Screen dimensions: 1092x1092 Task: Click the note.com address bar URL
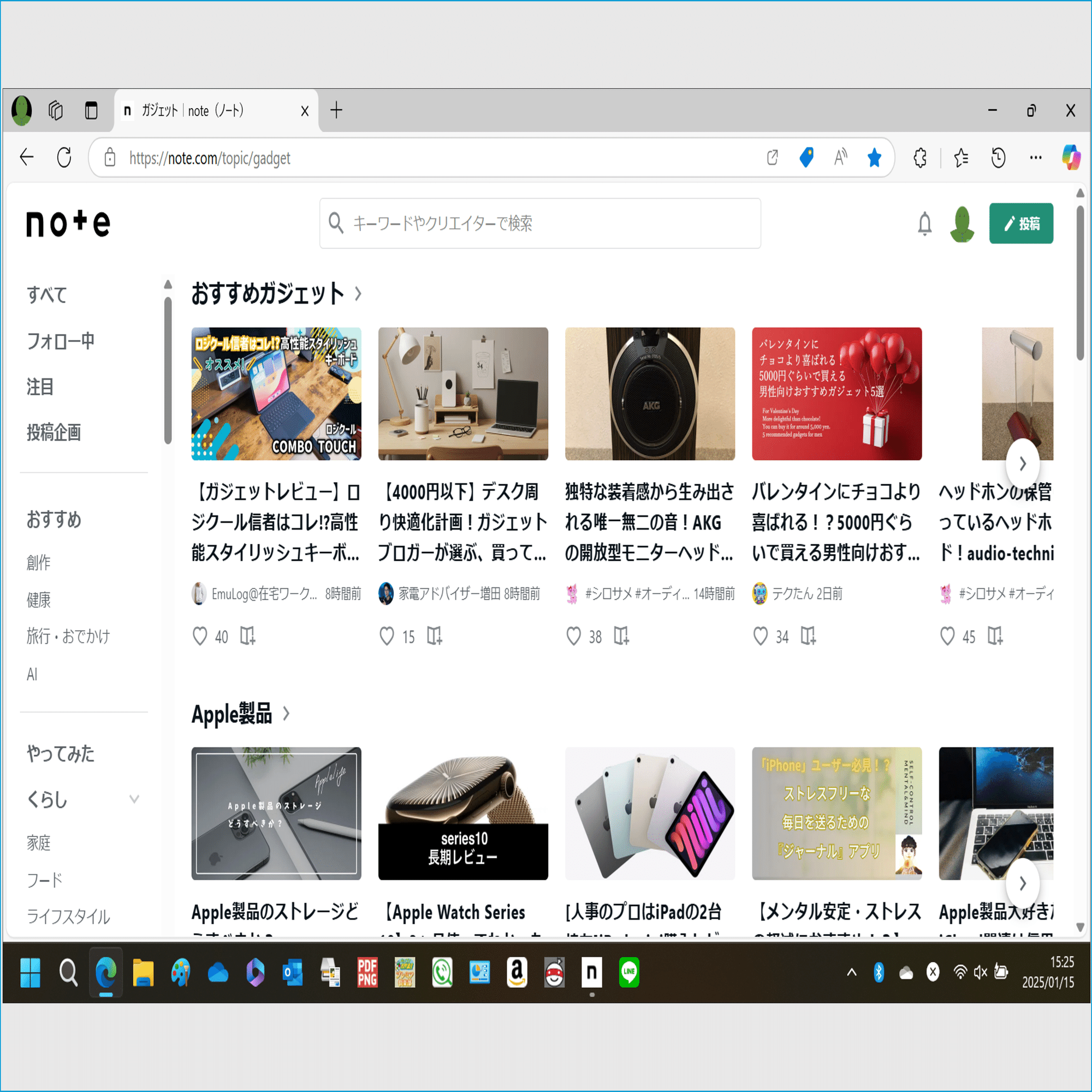coord(210,158)
